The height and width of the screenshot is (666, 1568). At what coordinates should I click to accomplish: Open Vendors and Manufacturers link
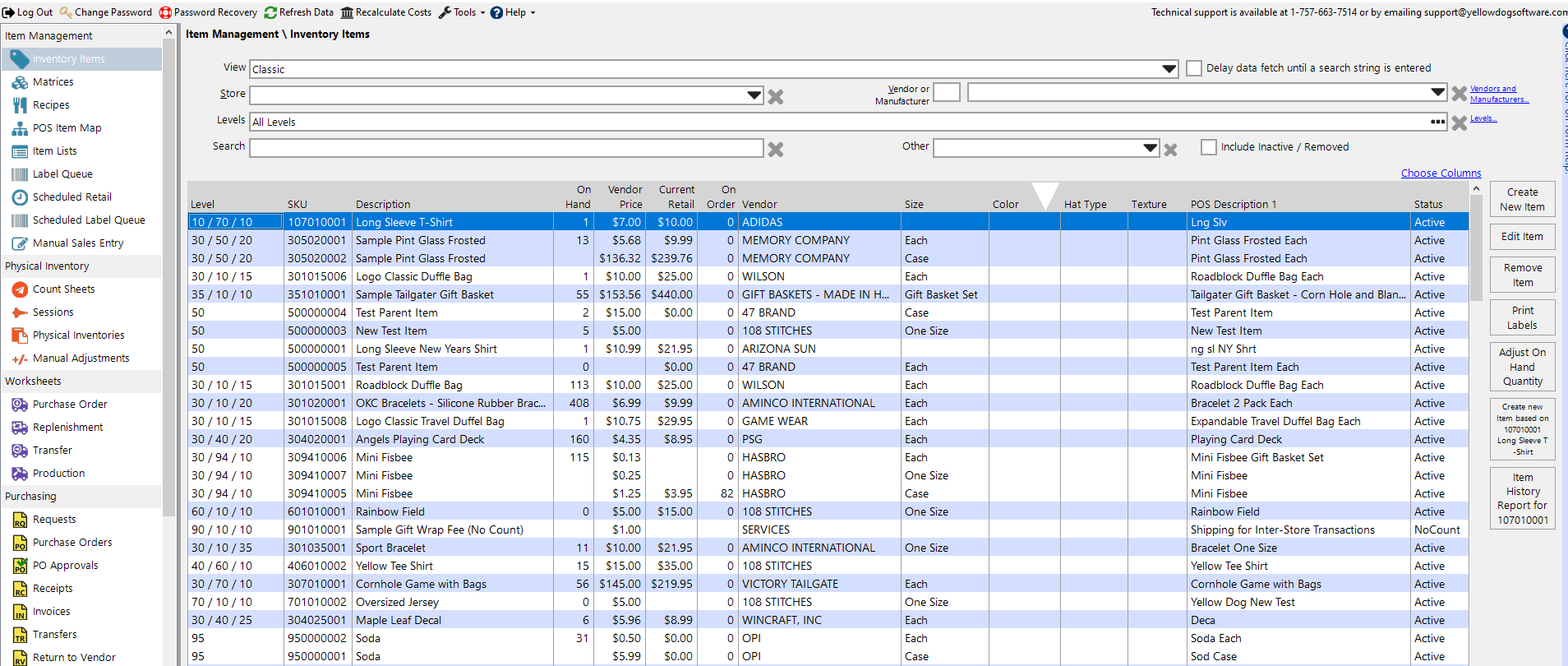click(1499, 94)
